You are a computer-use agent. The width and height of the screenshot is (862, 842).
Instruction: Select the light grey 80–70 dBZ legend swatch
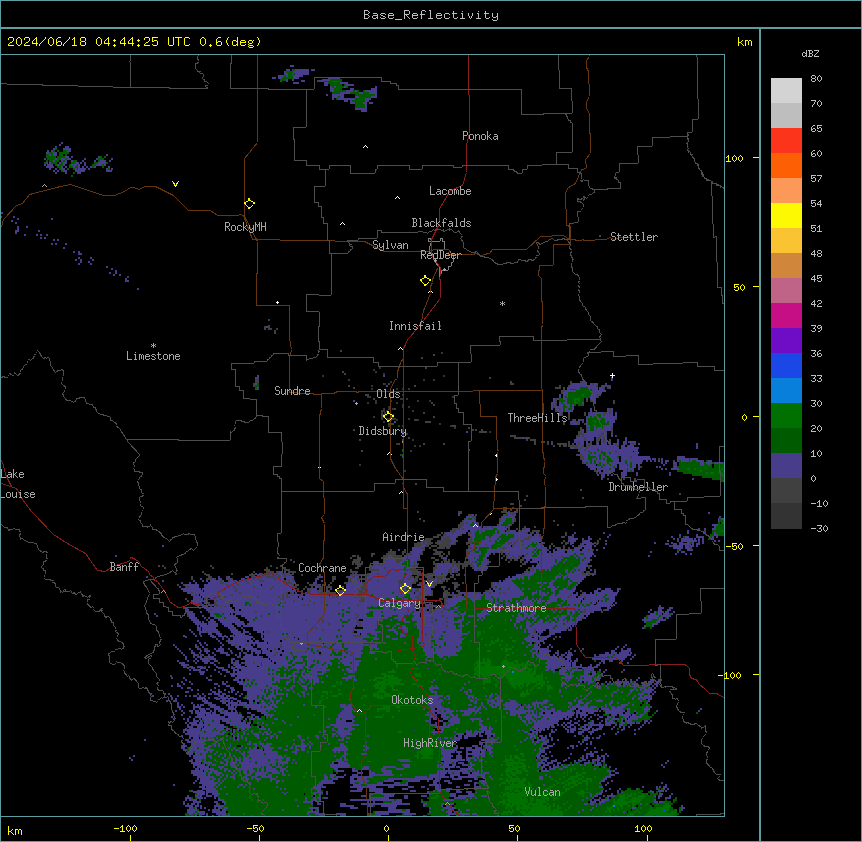(x=786, y=91)
